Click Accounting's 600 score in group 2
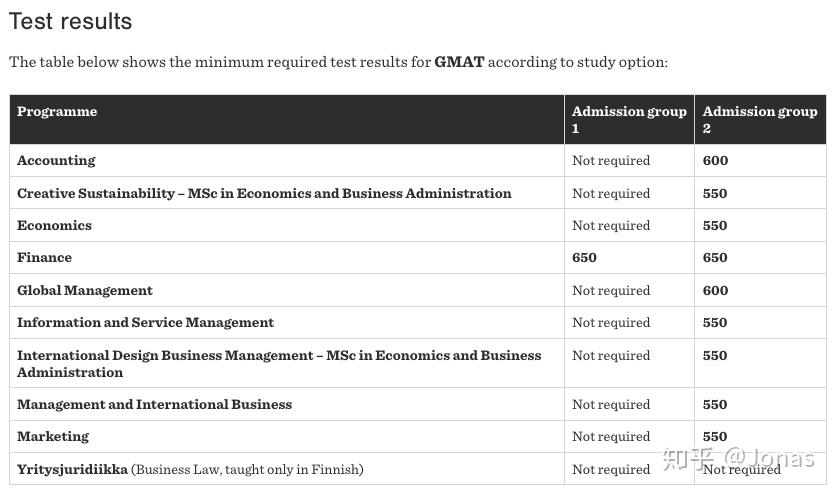 pos(715,160)
